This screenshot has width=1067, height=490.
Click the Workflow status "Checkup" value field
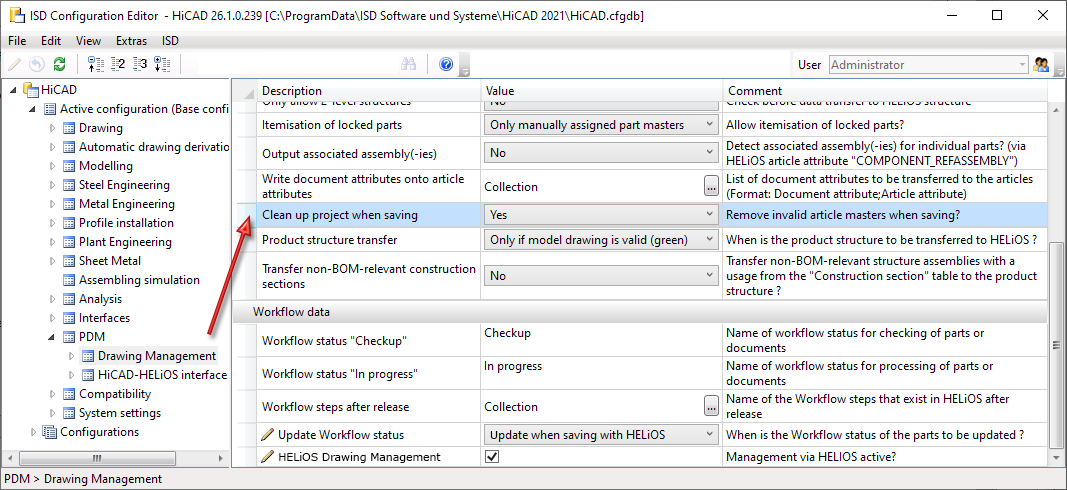(600, 340)
